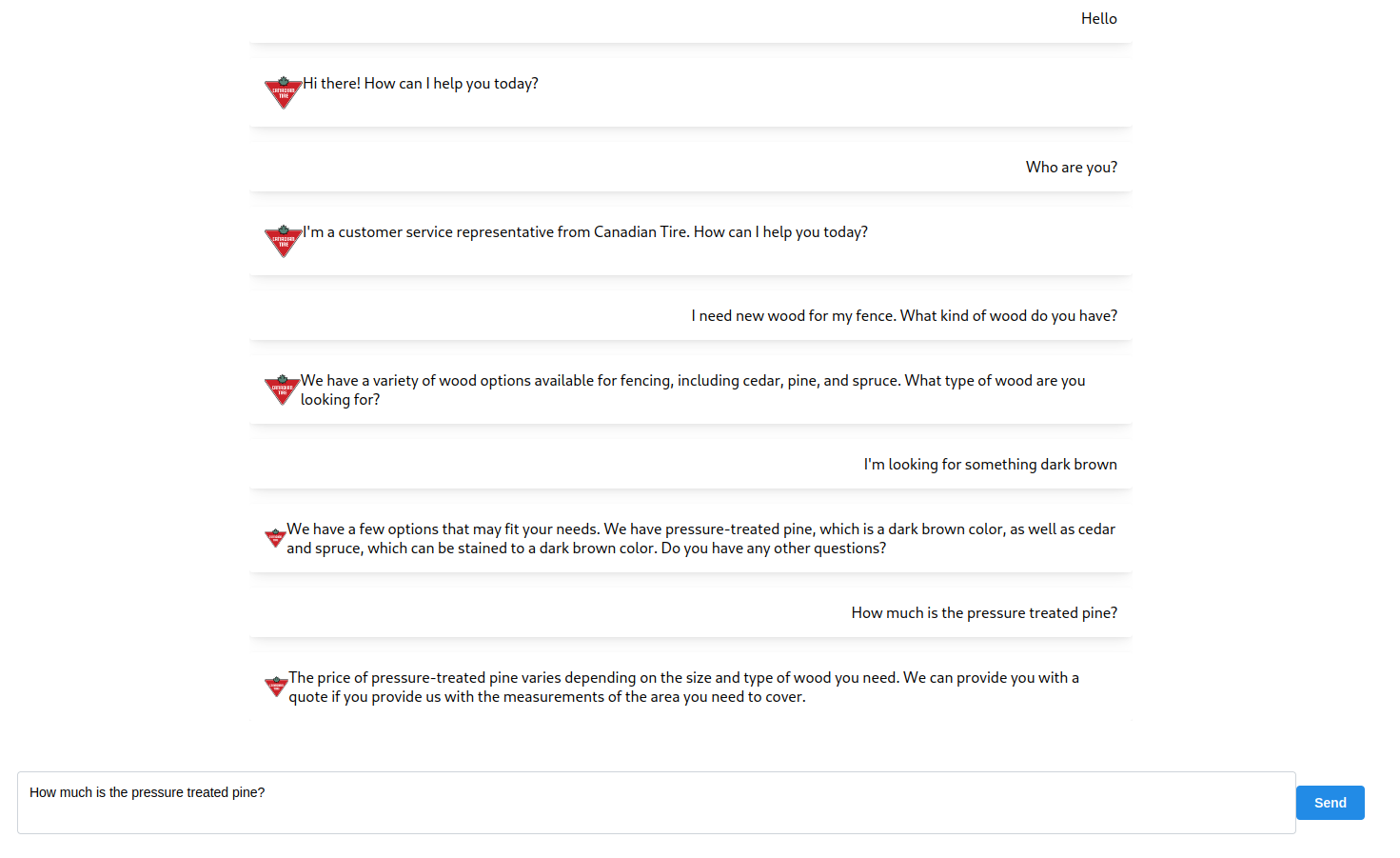The height and width of the screenshot is (858, 1400).
Task: Click the Canadian Tire icon next to the dark brown options message
Action: tap(275, 538)
